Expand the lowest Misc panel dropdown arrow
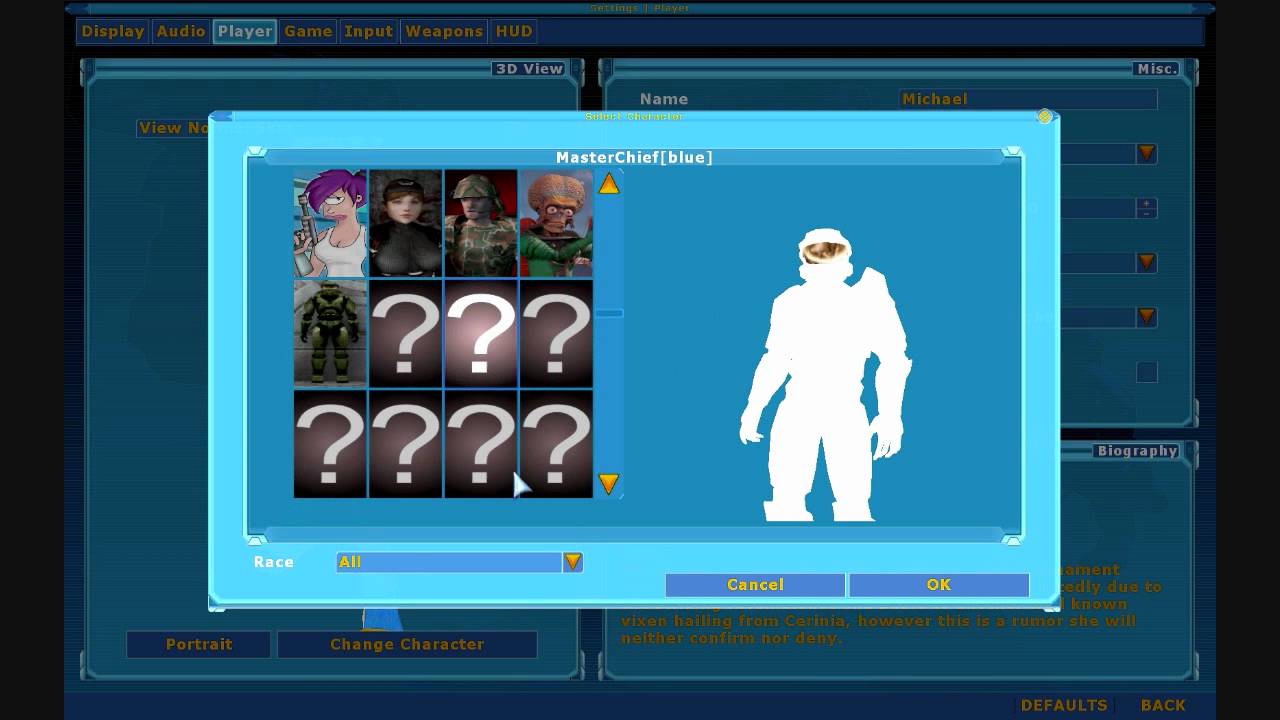1280x720 pixels. 1147,317
